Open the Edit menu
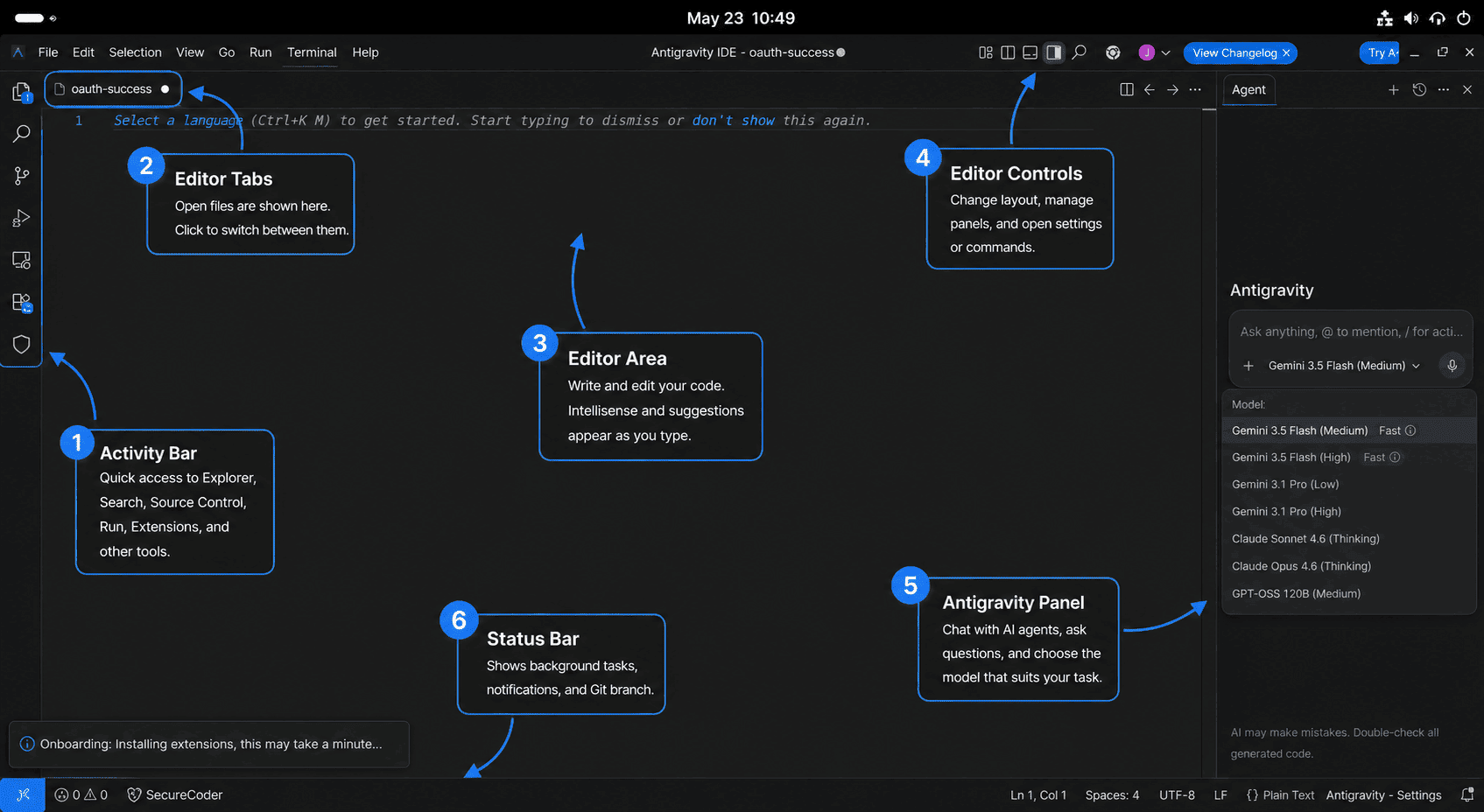 pos(83,52)
